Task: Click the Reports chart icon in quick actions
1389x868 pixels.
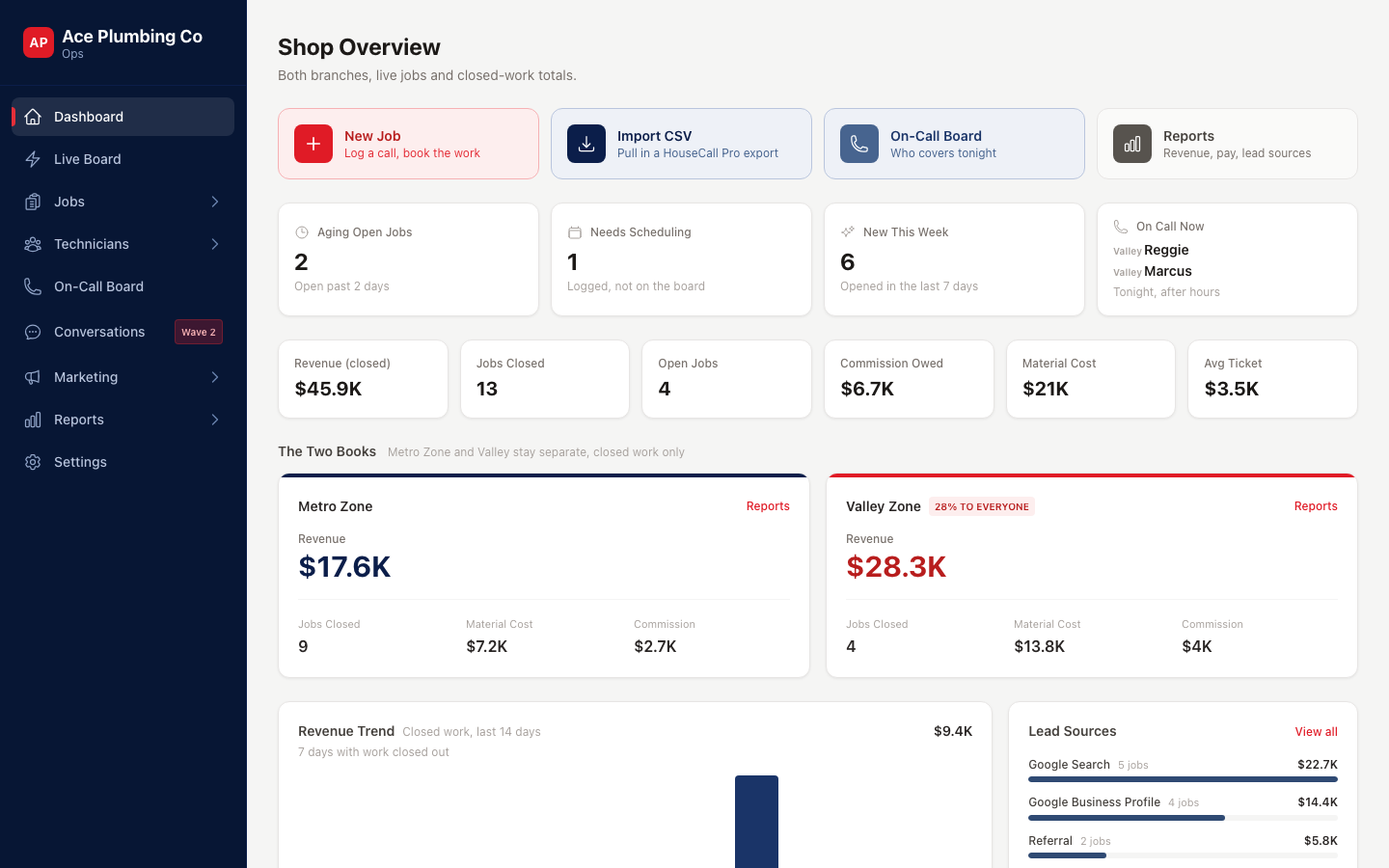Action: pos(1132,144)
